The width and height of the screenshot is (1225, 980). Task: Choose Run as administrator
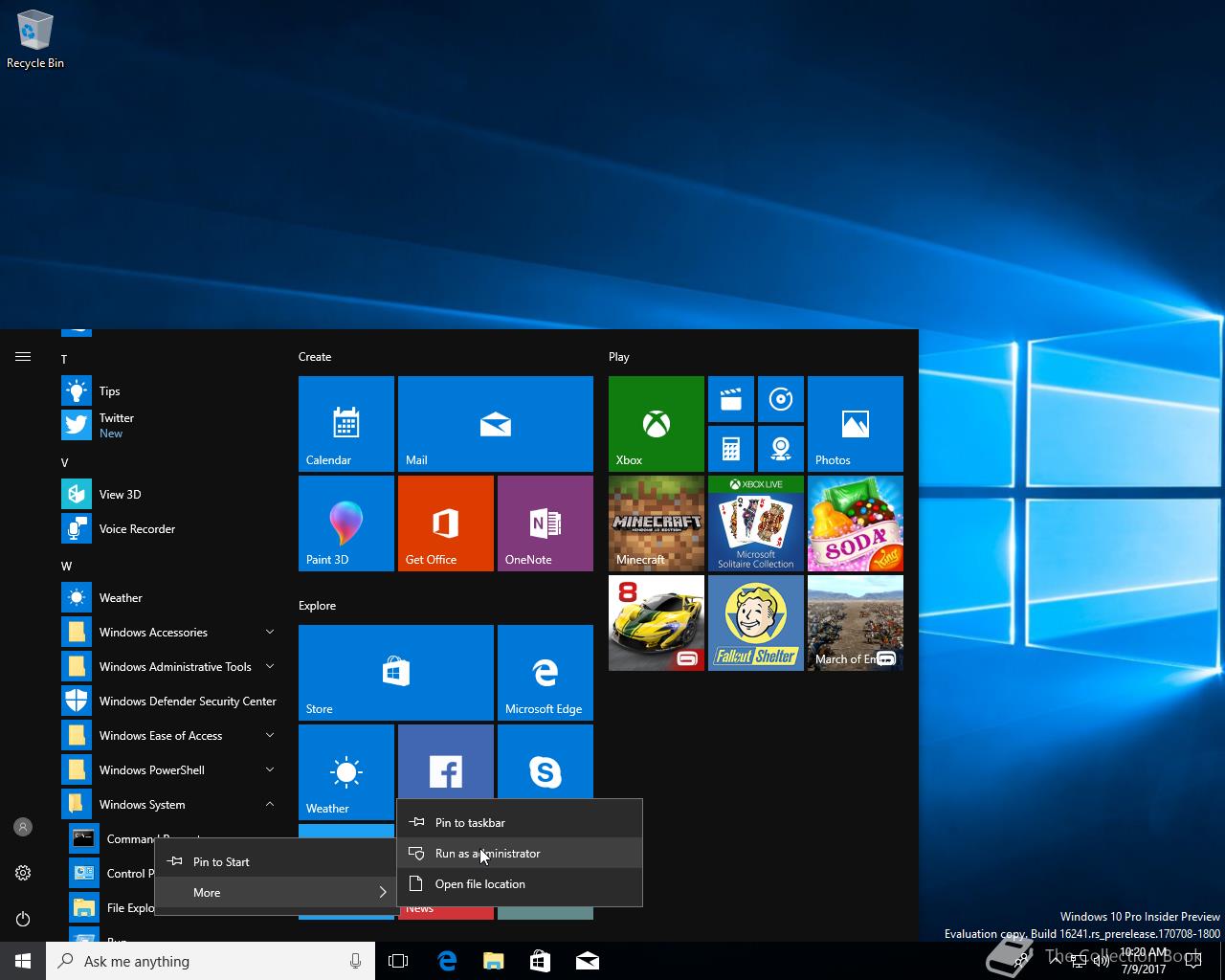[x=520, y=853]
